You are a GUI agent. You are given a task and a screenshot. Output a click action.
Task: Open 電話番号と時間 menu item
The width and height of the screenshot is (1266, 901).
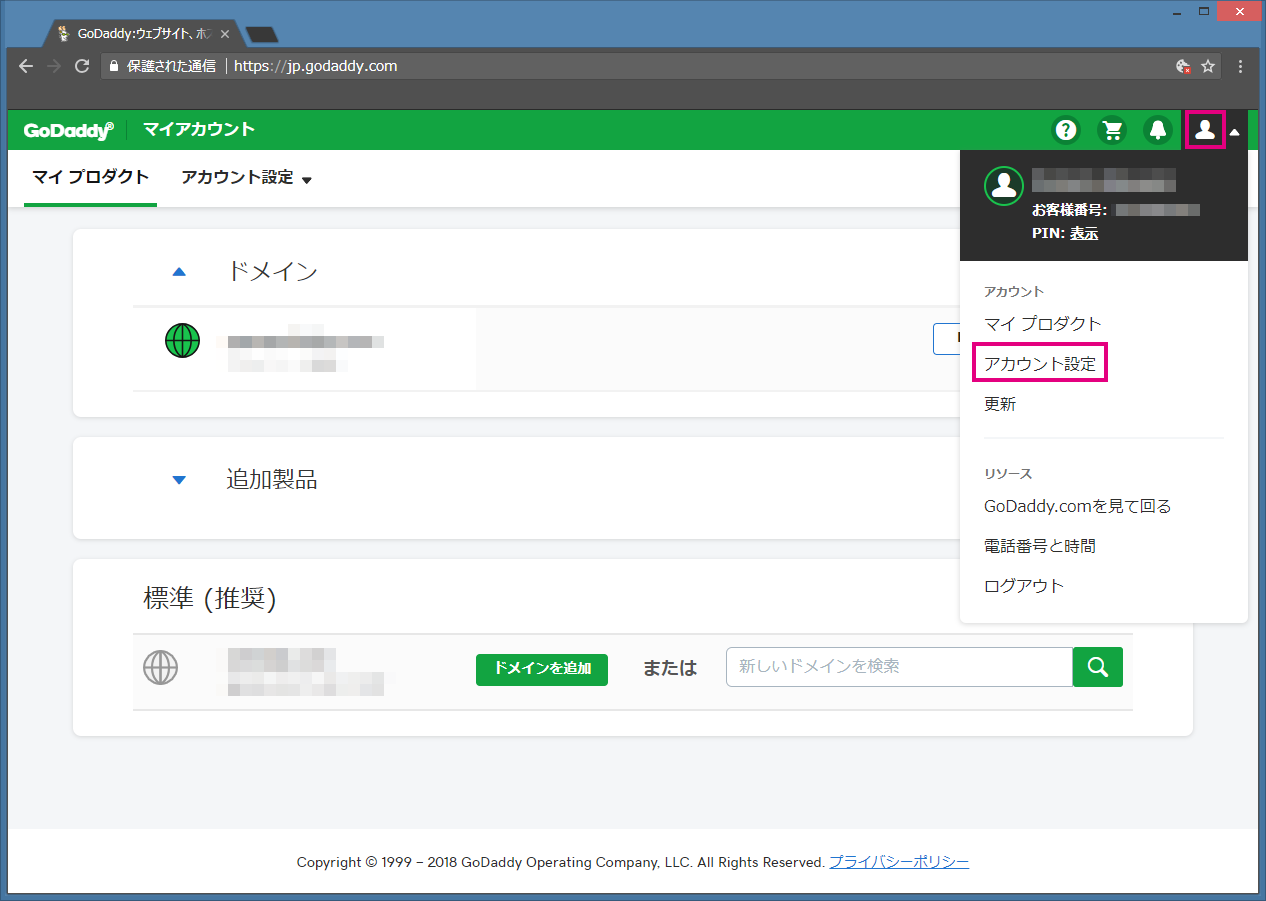tap(1040, 546)
